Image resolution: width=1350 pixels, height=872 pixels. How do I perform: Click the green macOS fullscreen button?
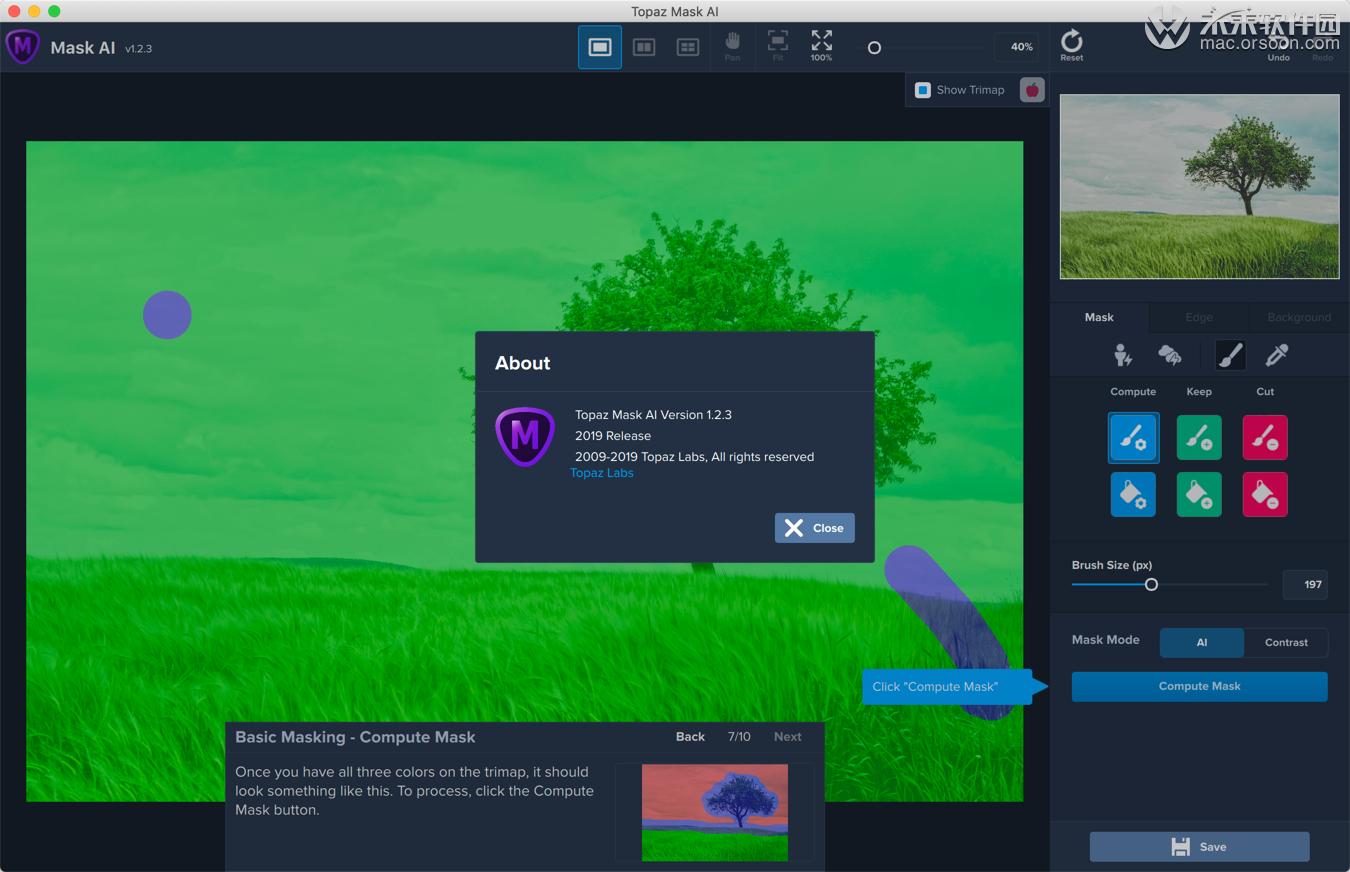[x=54, y=11]
